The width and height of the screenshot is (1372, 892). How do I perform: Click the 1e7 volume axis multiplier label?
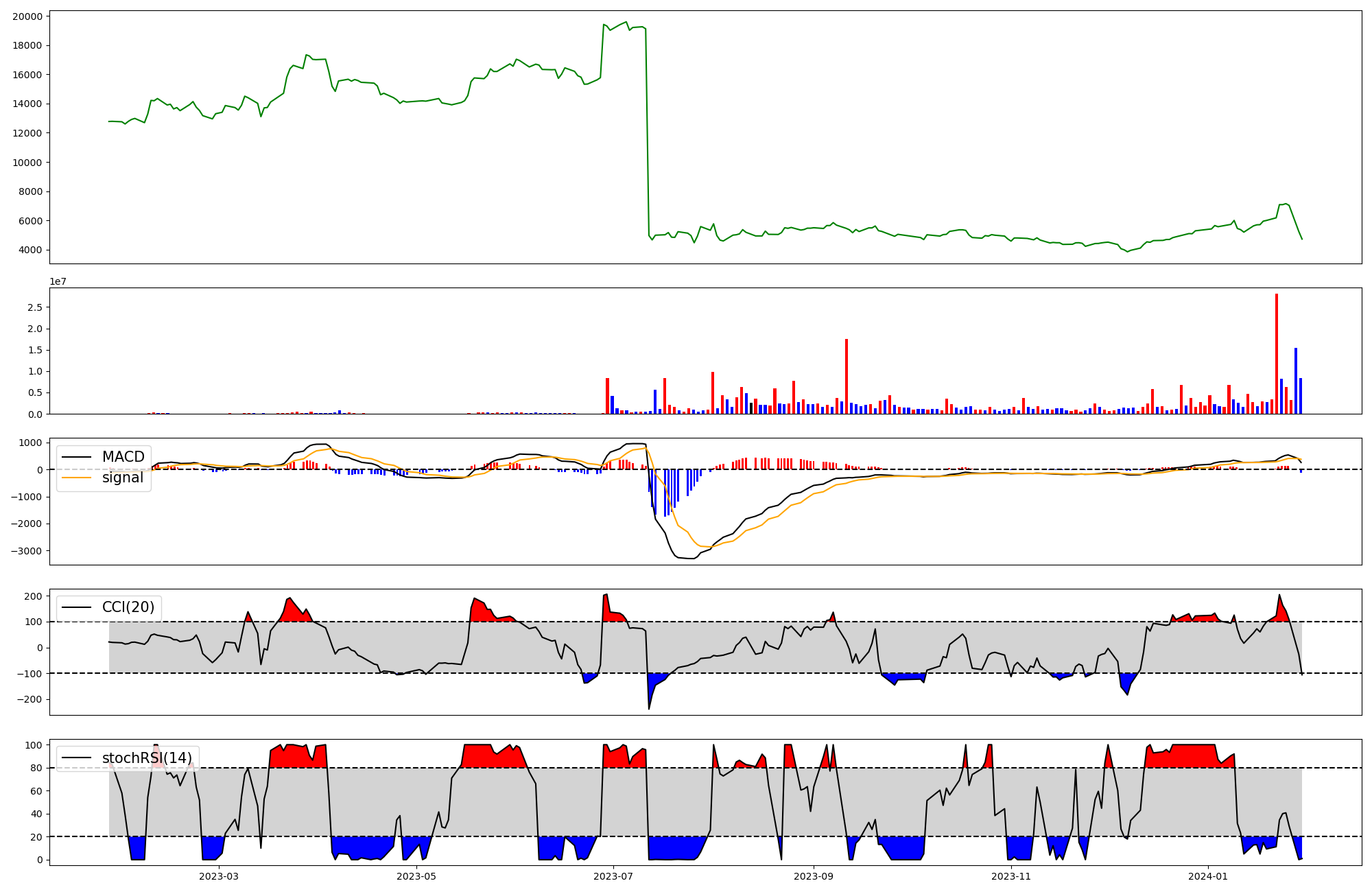[58, 281]
